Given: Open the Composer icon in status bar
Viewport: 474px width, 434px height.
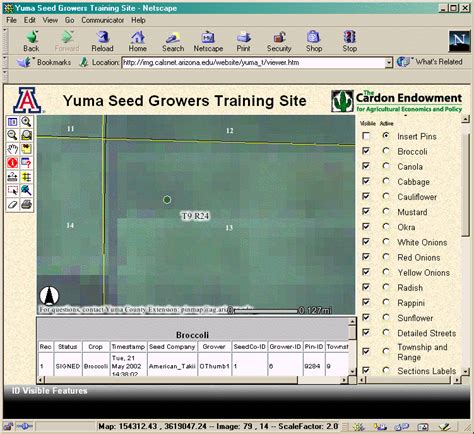Looking at the screenshot, I should click(x=445, y=427).
